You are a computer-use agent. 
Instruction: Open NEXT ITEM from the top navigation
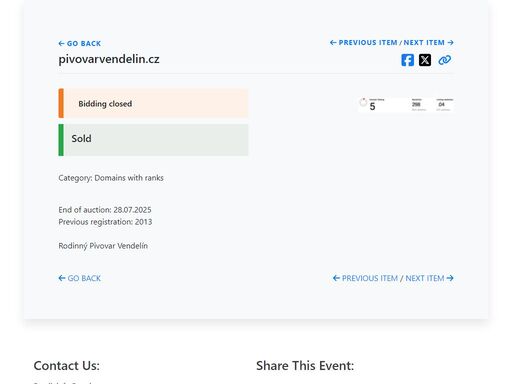pyautogui.click(x=424, y=43)
